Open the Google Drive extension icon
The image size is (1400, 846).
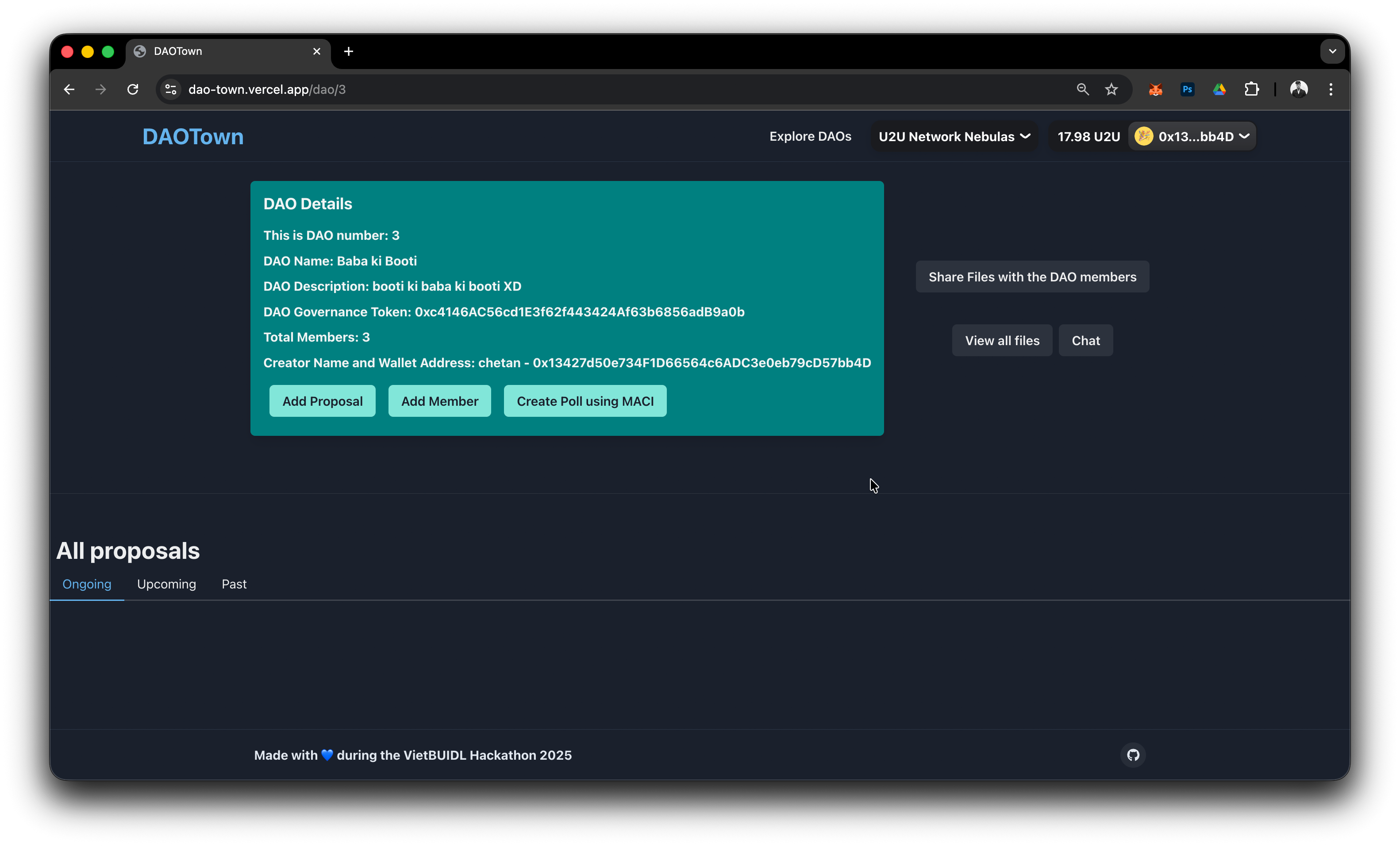pyautogui.click(x=1219, y=89)
